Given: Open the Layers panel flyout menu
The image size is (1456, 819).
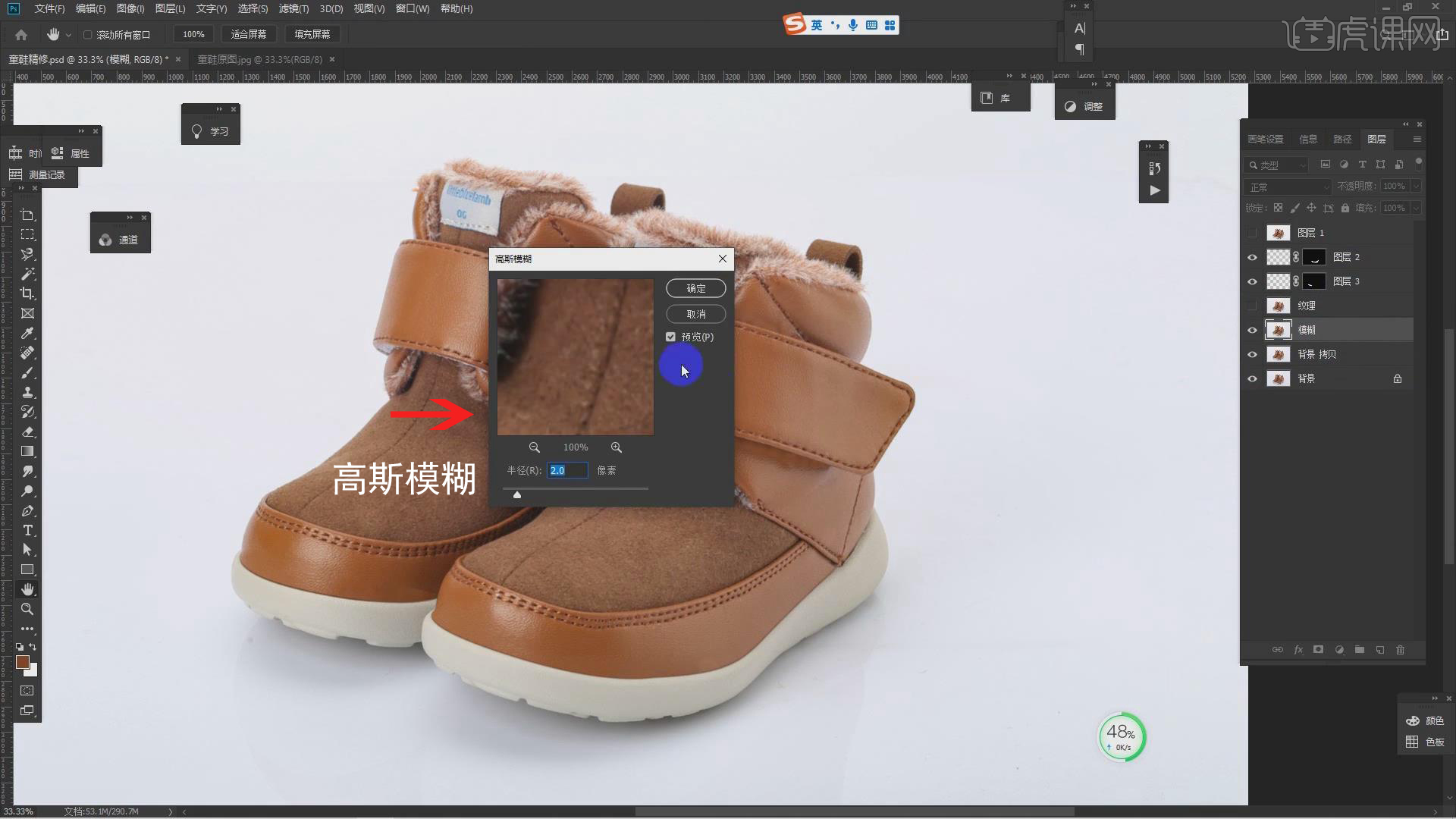Looking at the screenshot, I should pos(1417,140).
